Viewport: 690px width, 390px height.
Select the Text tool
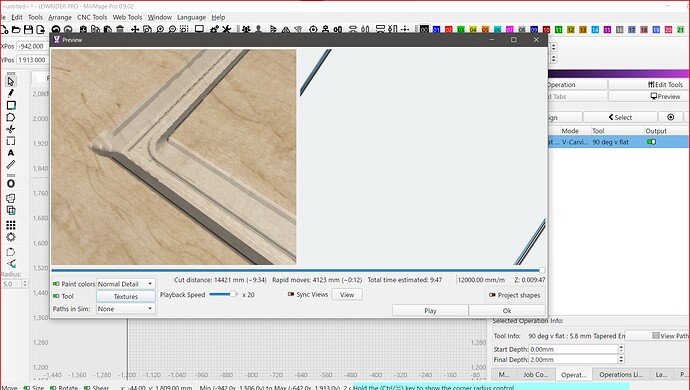(x=11, y=153)
